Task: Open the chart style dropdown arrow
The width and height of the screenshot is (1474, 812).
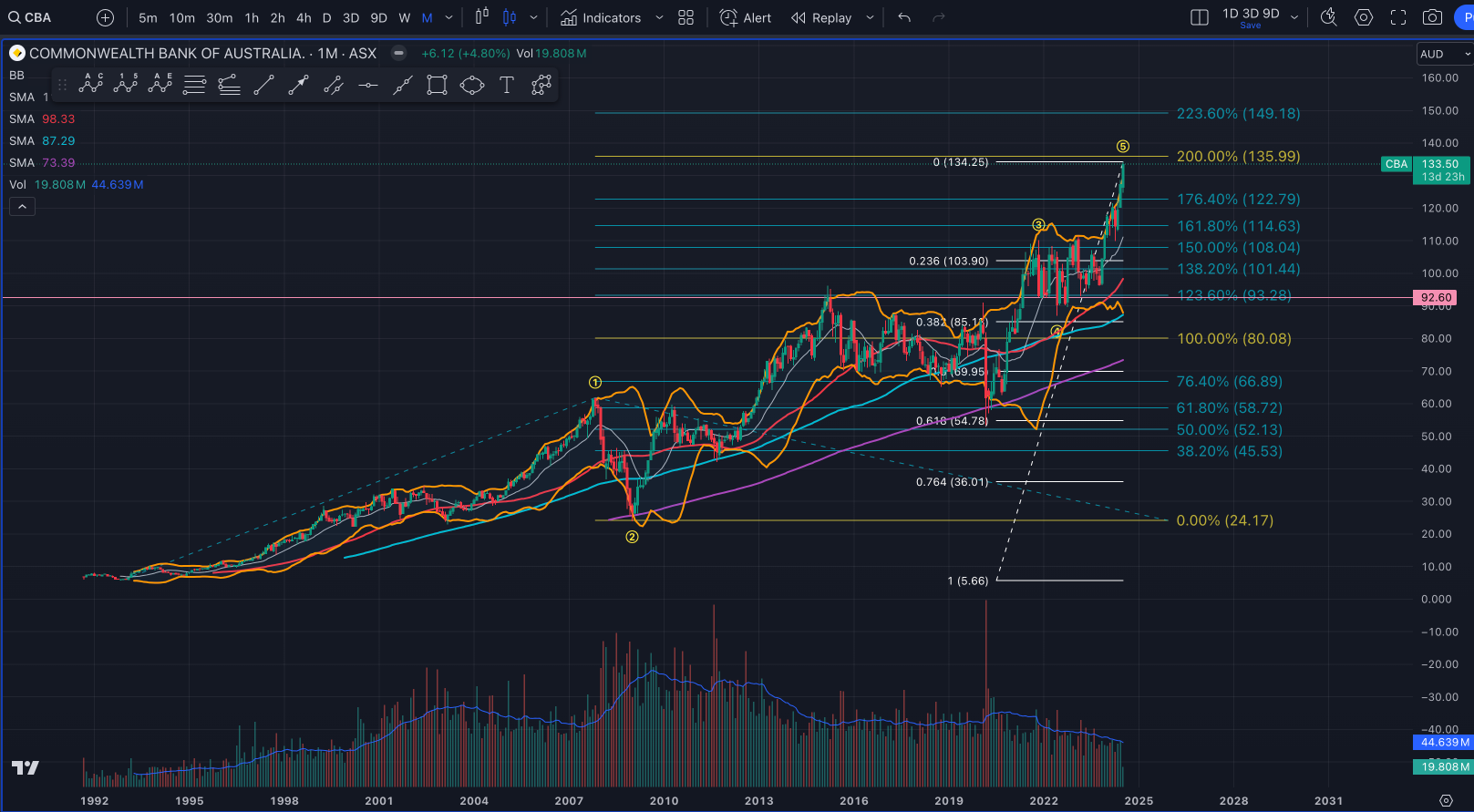Action: pos(534,17)
